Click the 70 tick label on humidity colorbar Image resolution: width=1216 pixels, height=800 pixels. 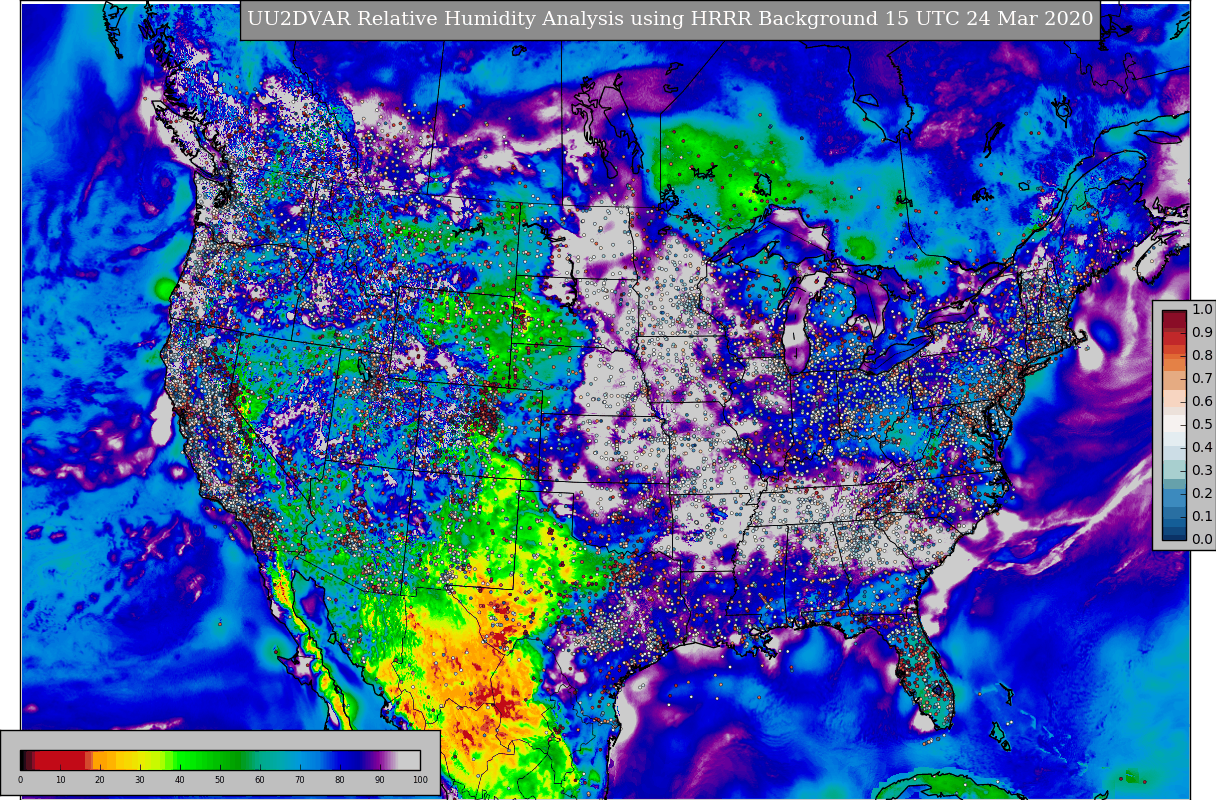300,780
